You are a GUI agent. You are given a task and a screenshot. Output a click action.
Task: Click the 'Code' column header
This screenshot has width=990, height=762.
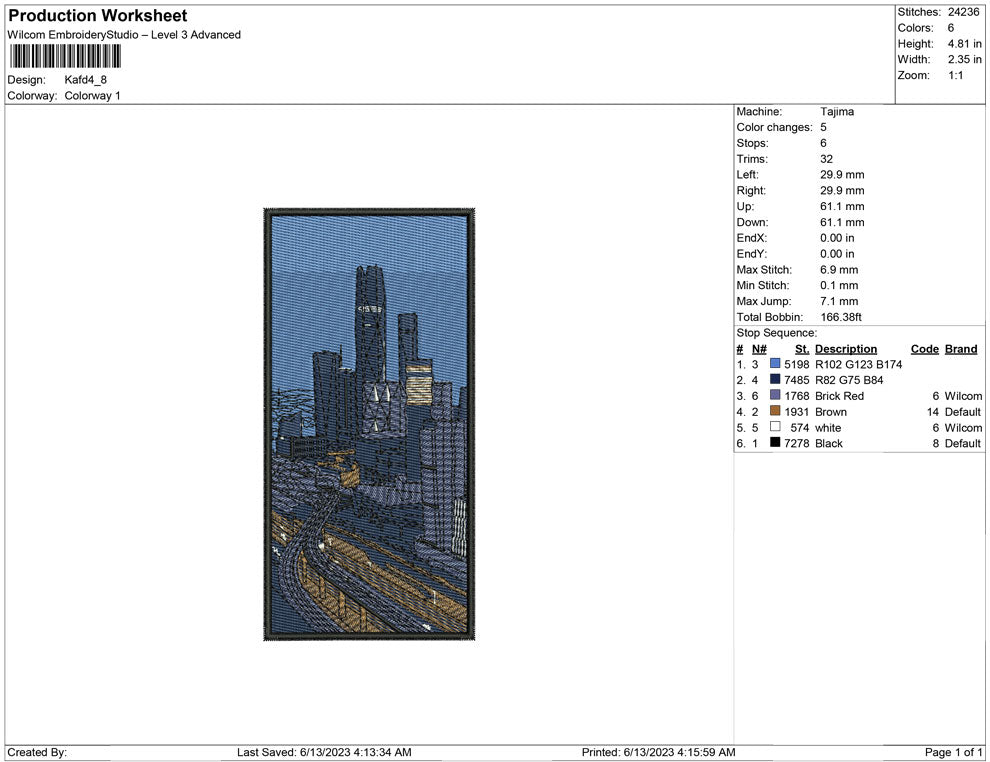click(925, 348)
